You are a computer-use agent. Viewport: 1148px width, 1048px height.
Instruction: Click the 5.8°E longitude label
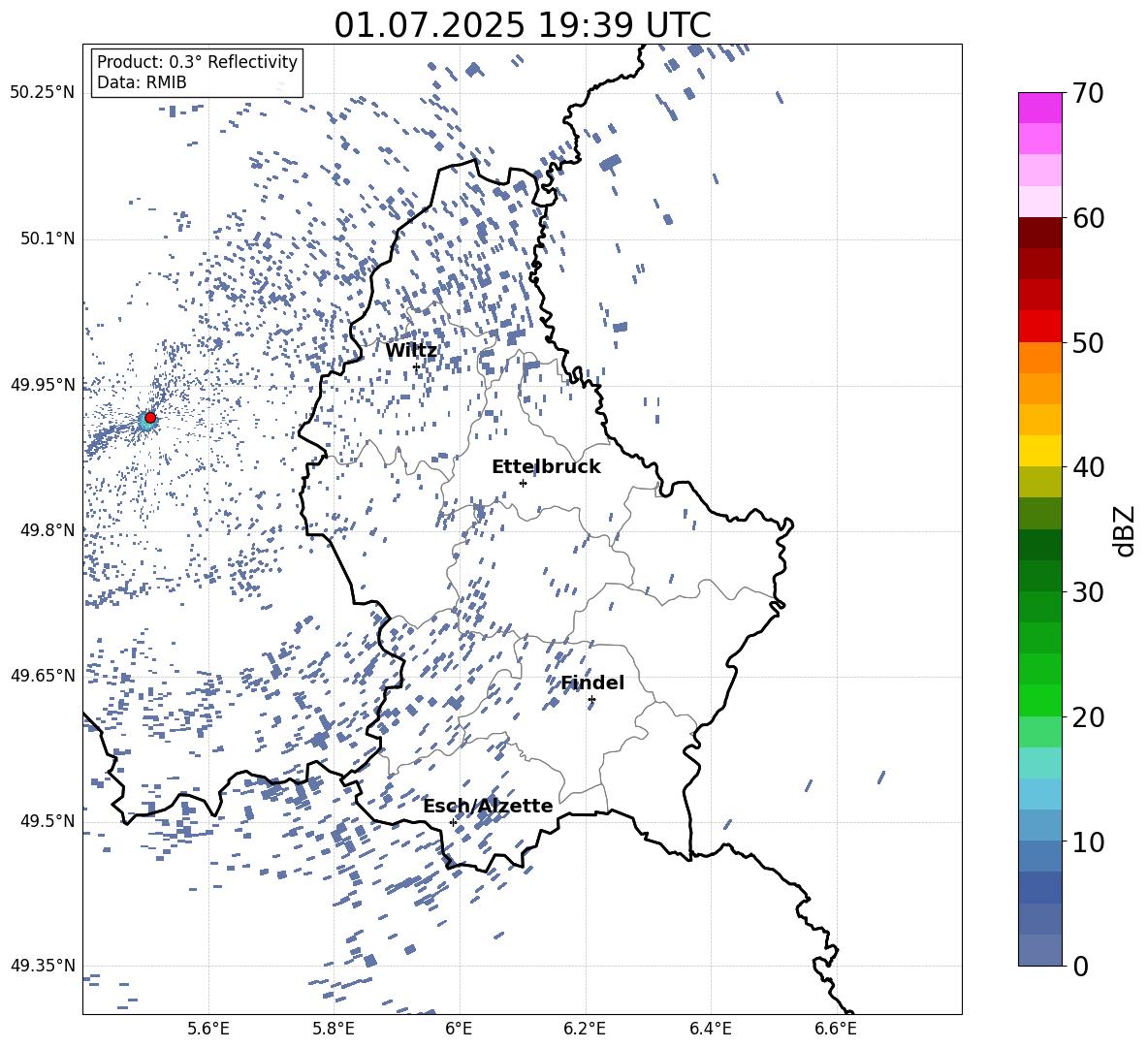(x=334, y=1029)
